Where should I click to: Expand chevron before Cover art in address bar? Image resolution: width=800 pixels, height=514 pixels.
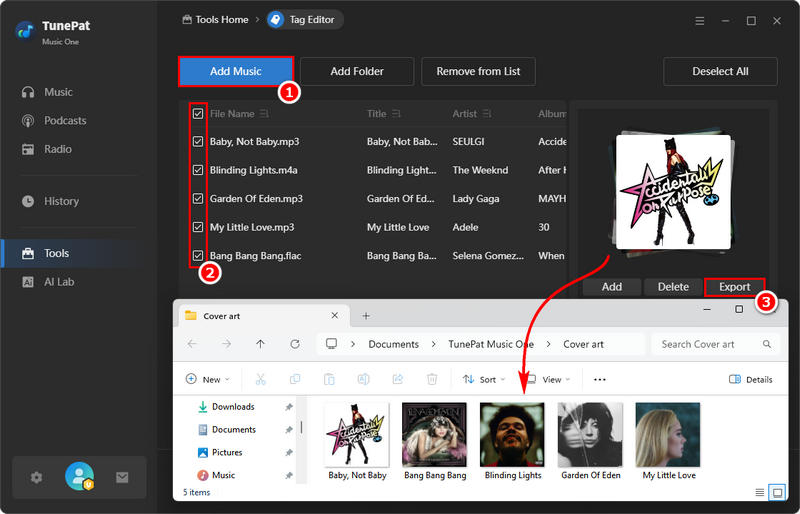548,345
